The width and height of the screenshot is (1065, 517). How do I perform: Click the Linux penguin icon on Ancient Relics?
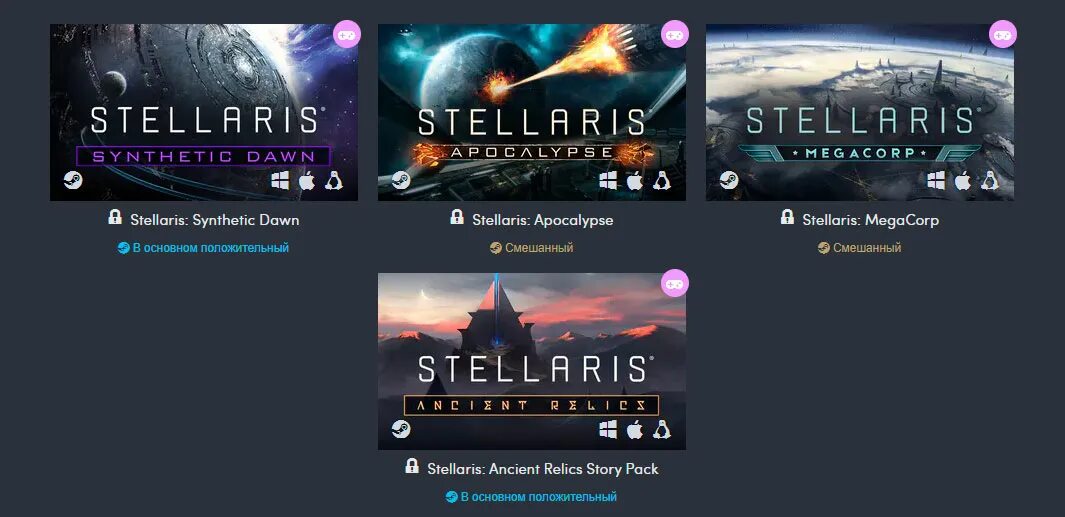(x=662, y=429)
